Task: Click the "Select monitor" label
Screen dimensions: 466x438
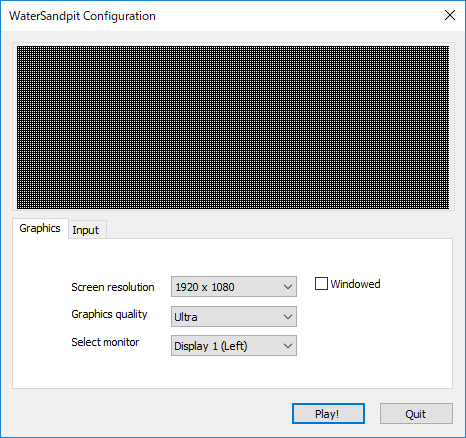Action: point(105,342)
